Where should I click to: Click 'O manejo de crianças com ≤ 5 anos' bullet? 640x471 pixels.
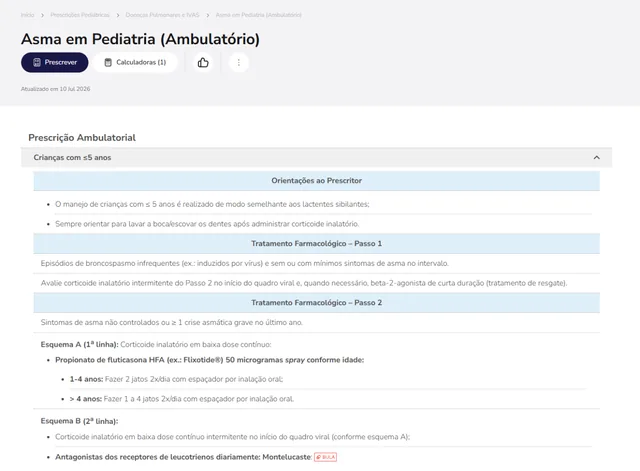tap(212, 204)
